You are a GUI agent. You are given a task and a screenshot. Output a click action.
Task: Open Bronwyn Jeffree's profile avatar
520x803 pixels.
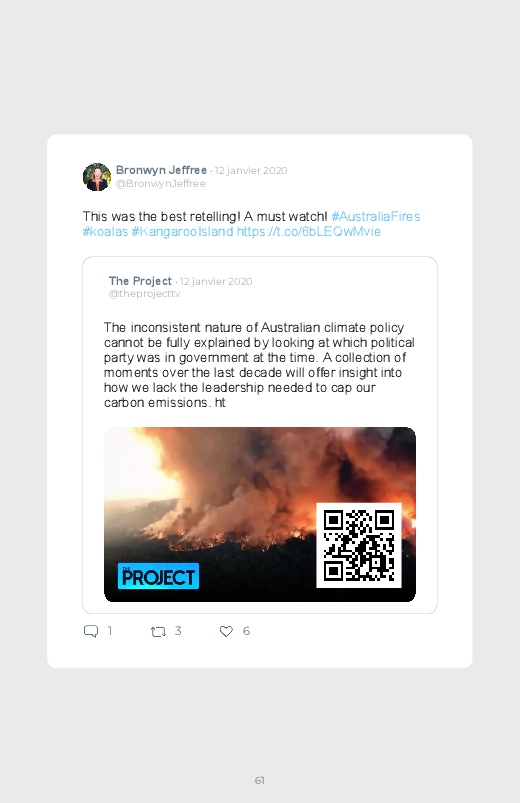coord(97,177)
